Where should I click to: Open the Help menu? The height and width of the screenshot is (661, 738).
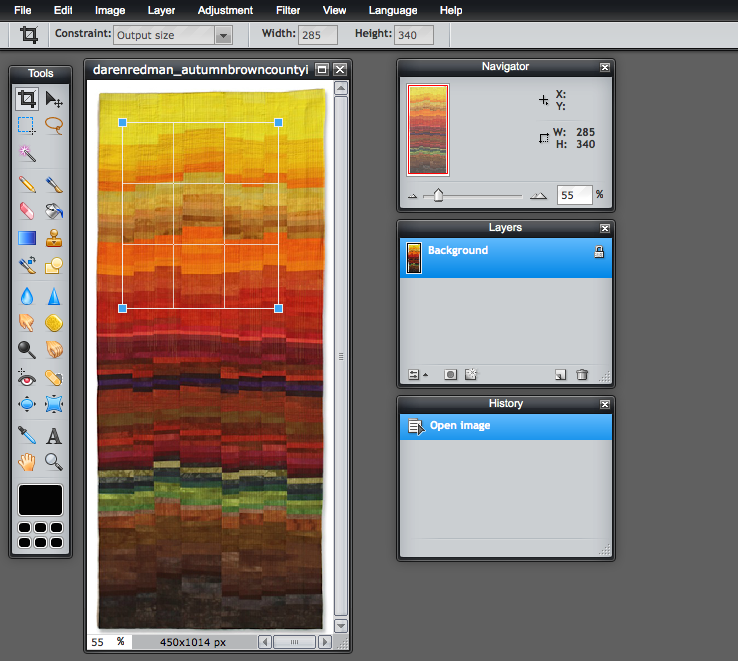click(451, 10)
